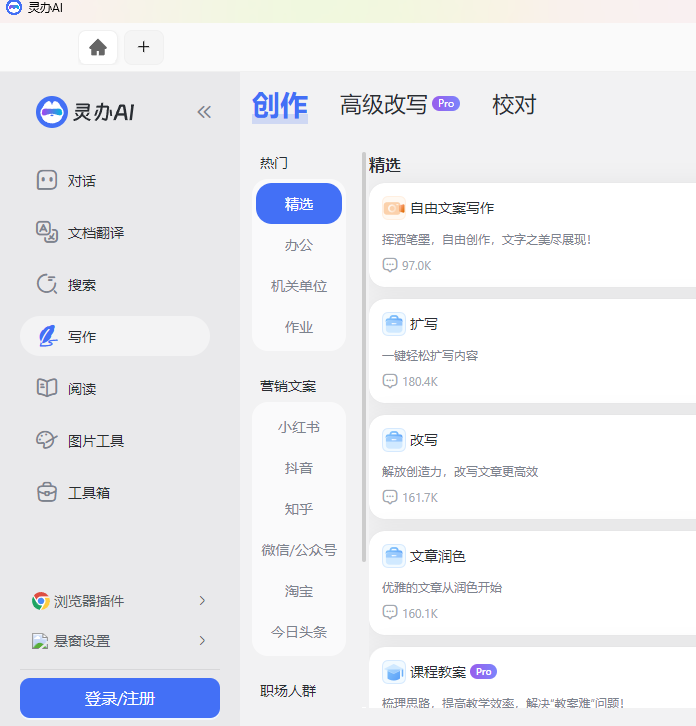The image size is (696, 726).
Task: Click 灵办AI icon in title bar
Action: 13,8
